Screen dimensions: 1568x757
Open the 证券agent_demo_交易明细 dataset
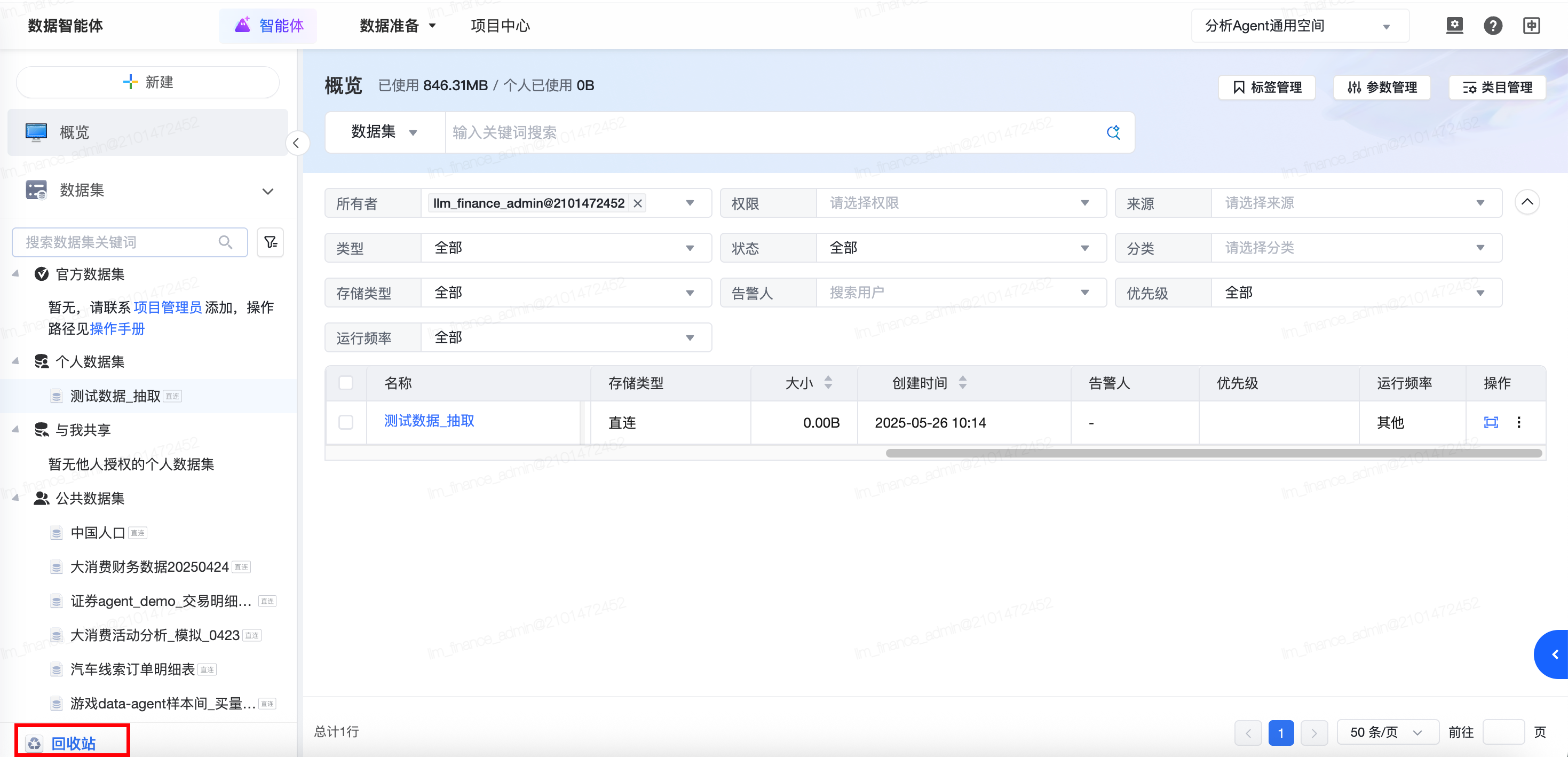point(161,601)
